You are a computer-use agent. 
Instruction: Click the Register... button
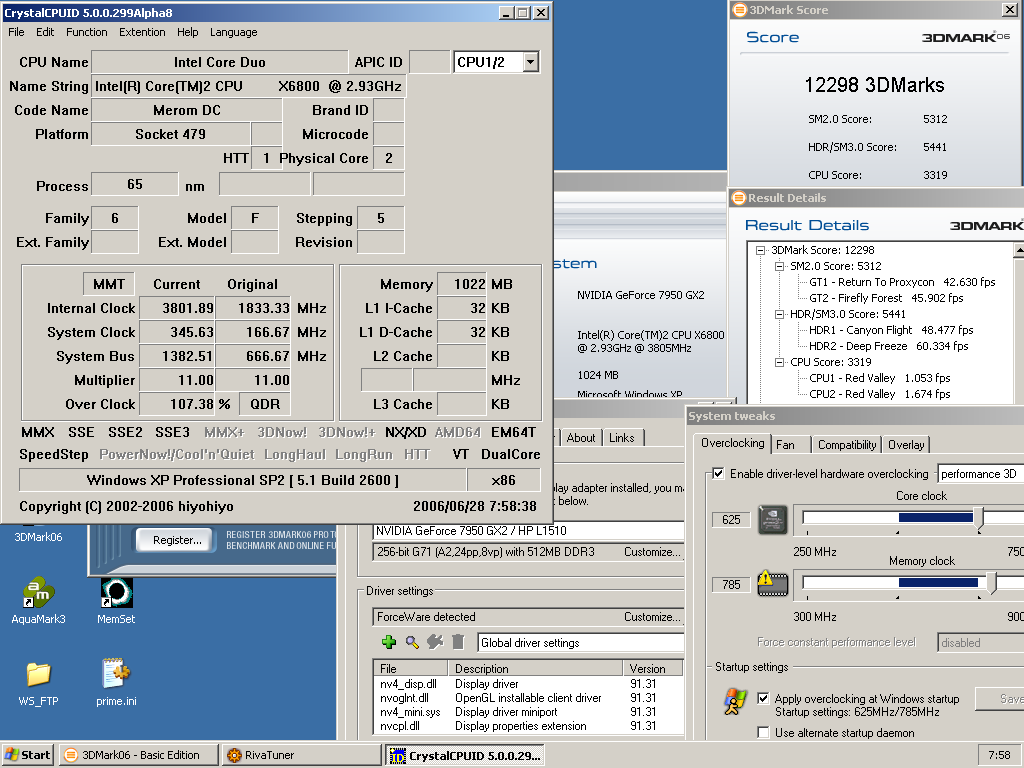click(x=177, y=540)
